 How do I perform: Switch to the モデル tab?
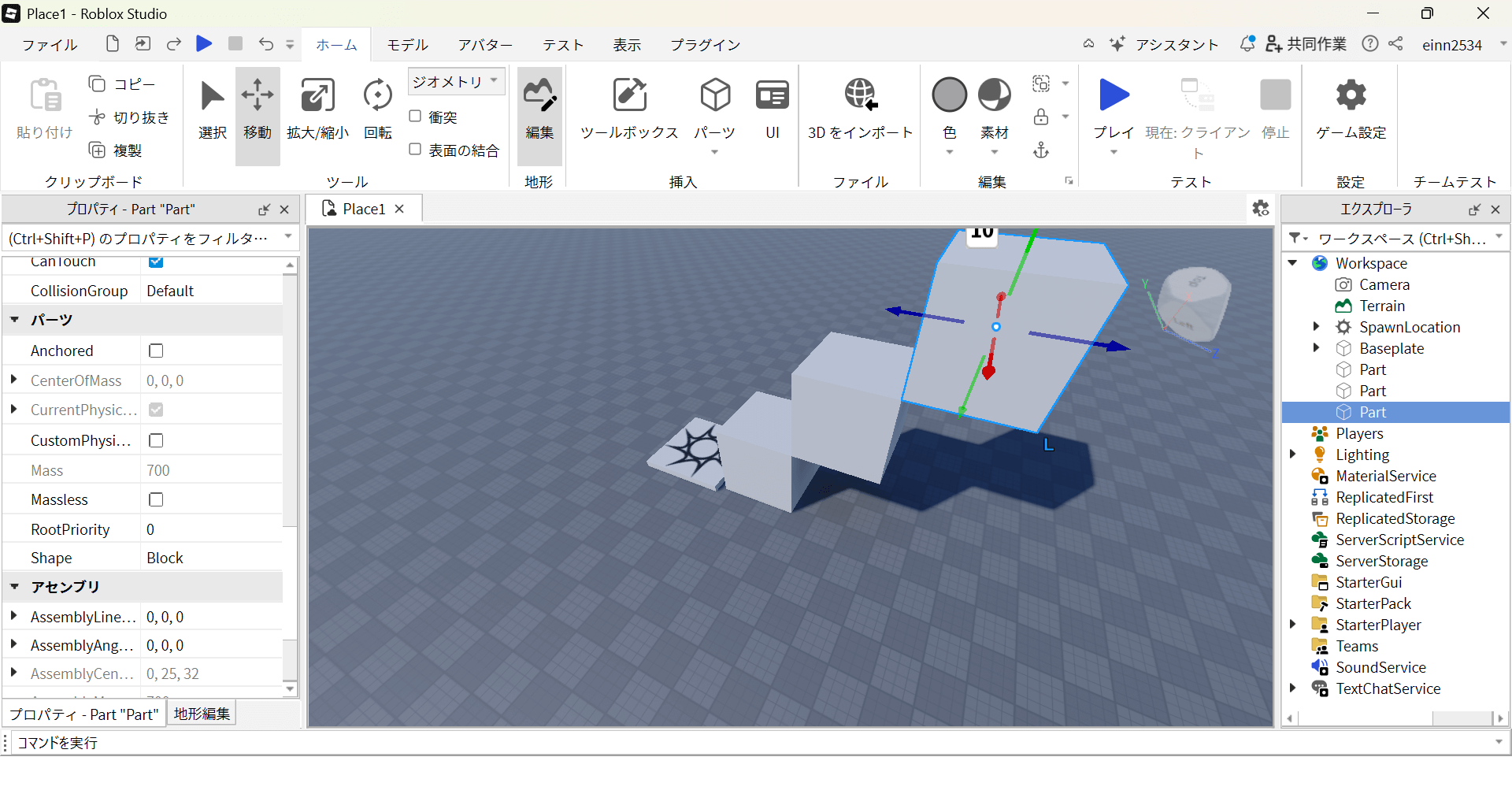pos(408,45)
